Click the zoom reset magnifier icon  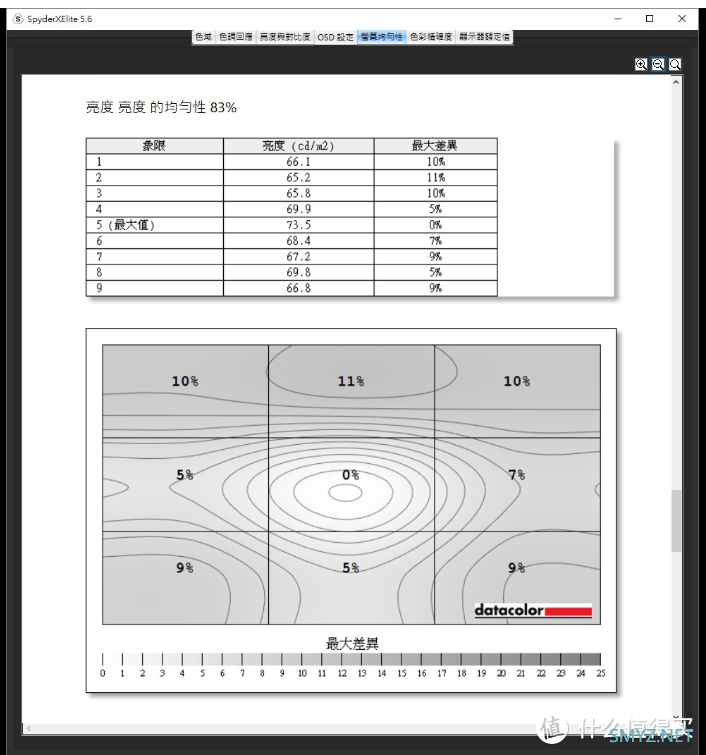675,64
